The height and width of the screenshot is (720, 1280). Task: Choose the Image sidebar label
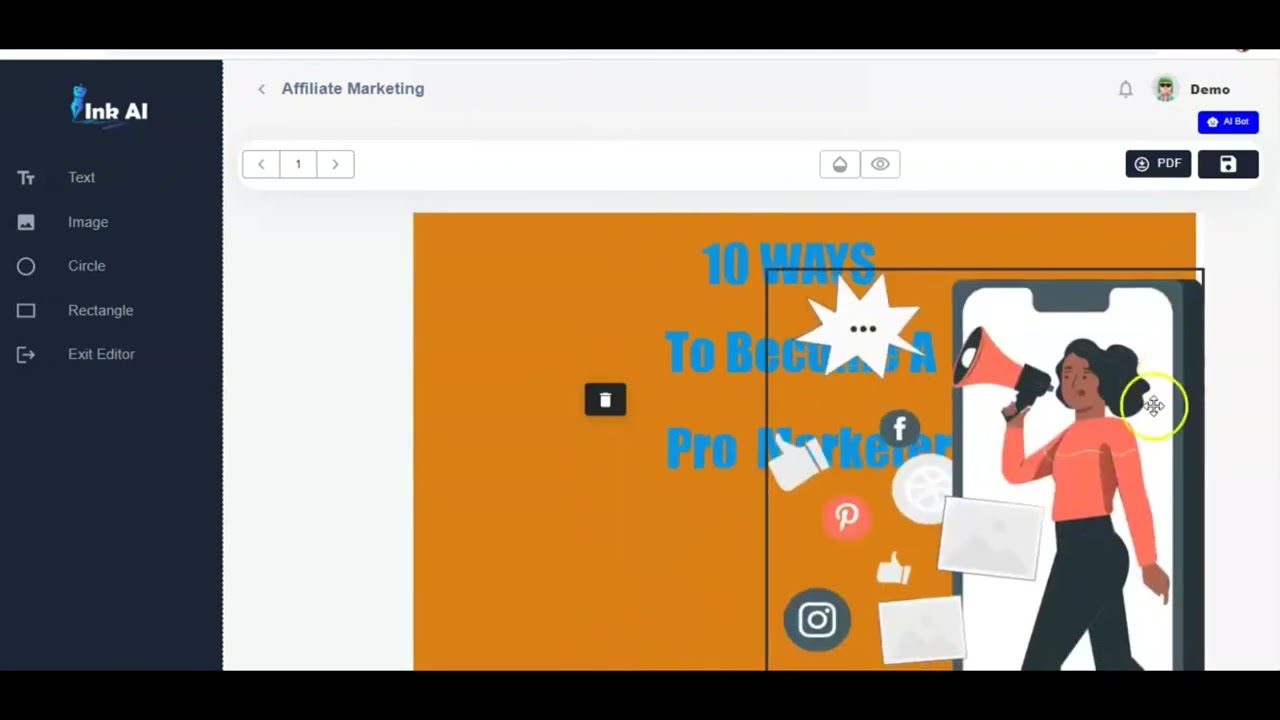pos(88,222)
